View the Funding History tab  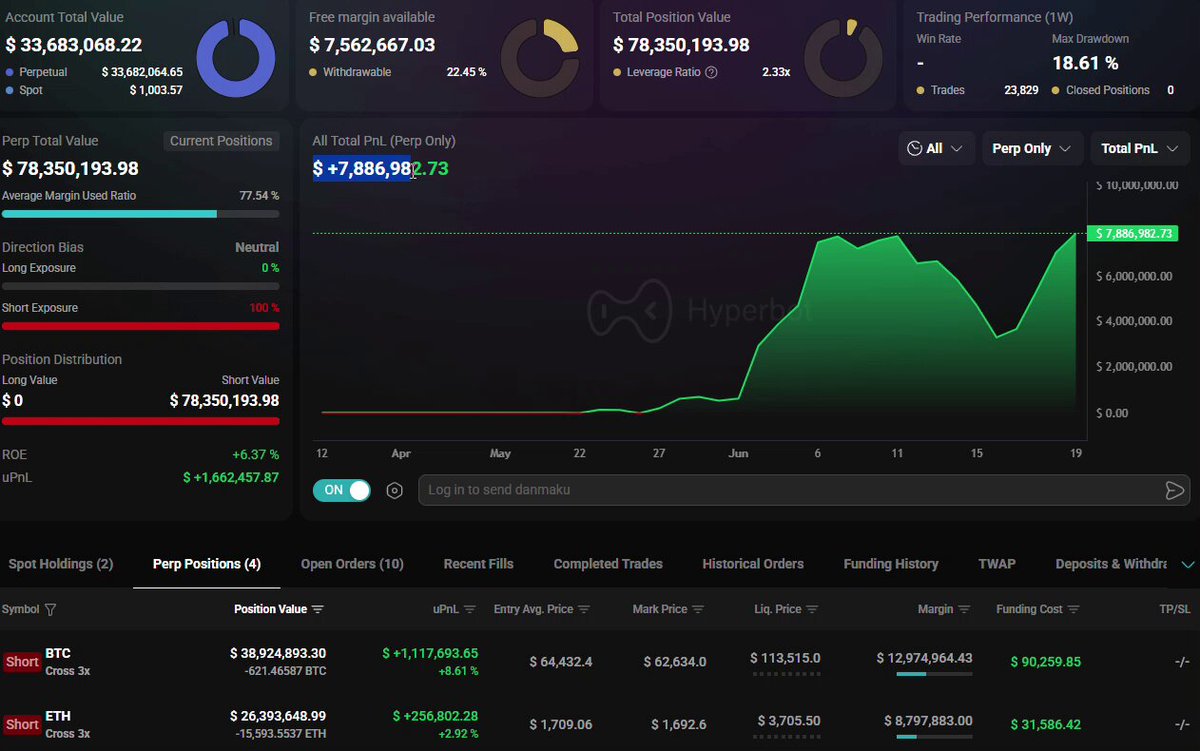891,564
